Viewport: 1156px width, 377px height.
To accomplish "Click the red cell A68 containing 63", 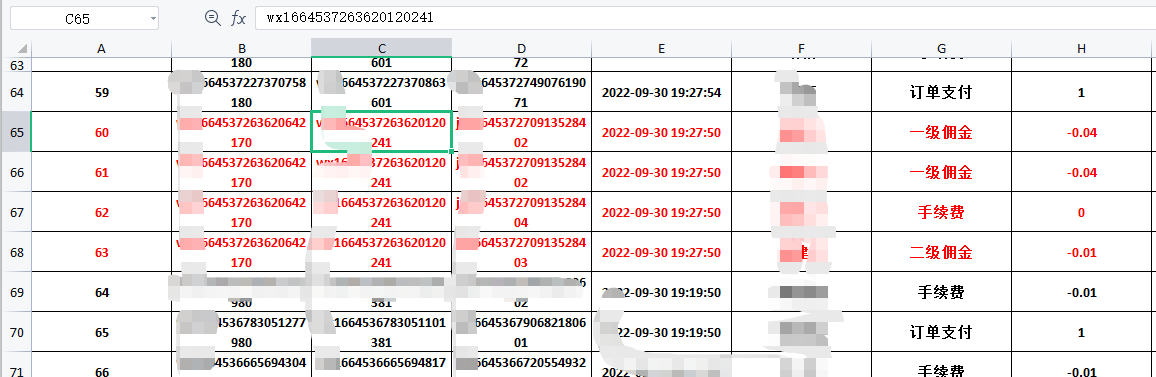I will (x=102, y=252).
